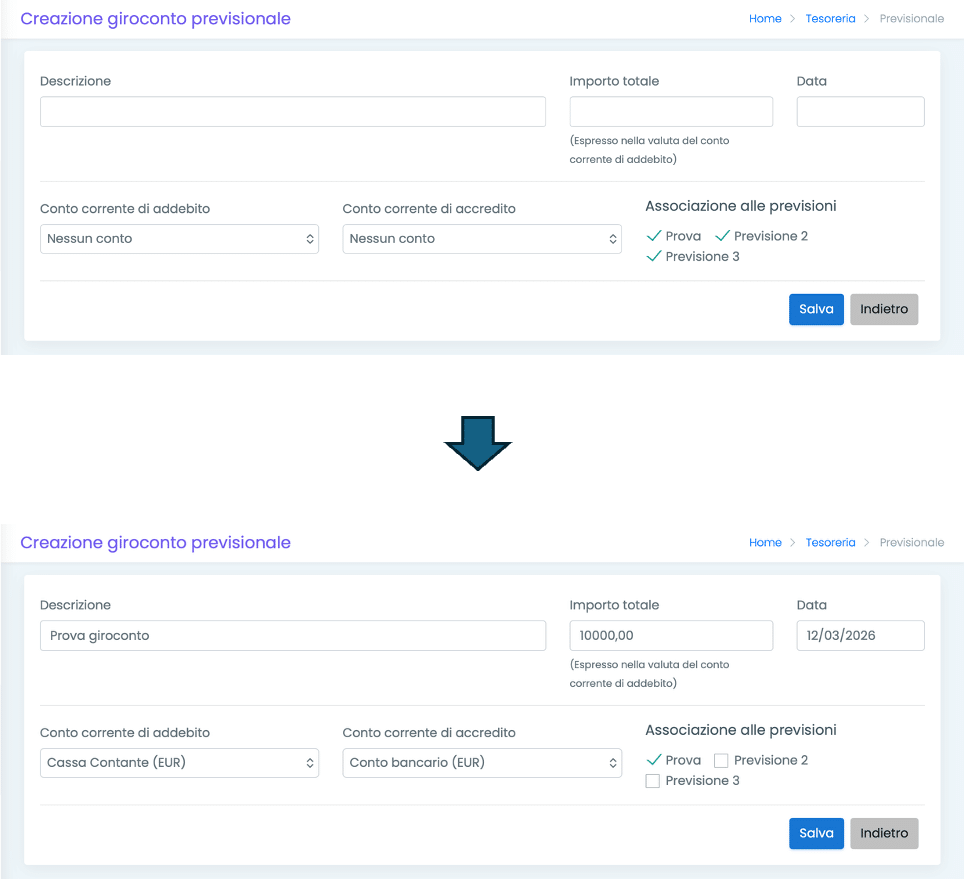Click the large blue downward arrow
This screenshot has height=880, width=964.
coord(478,441)
